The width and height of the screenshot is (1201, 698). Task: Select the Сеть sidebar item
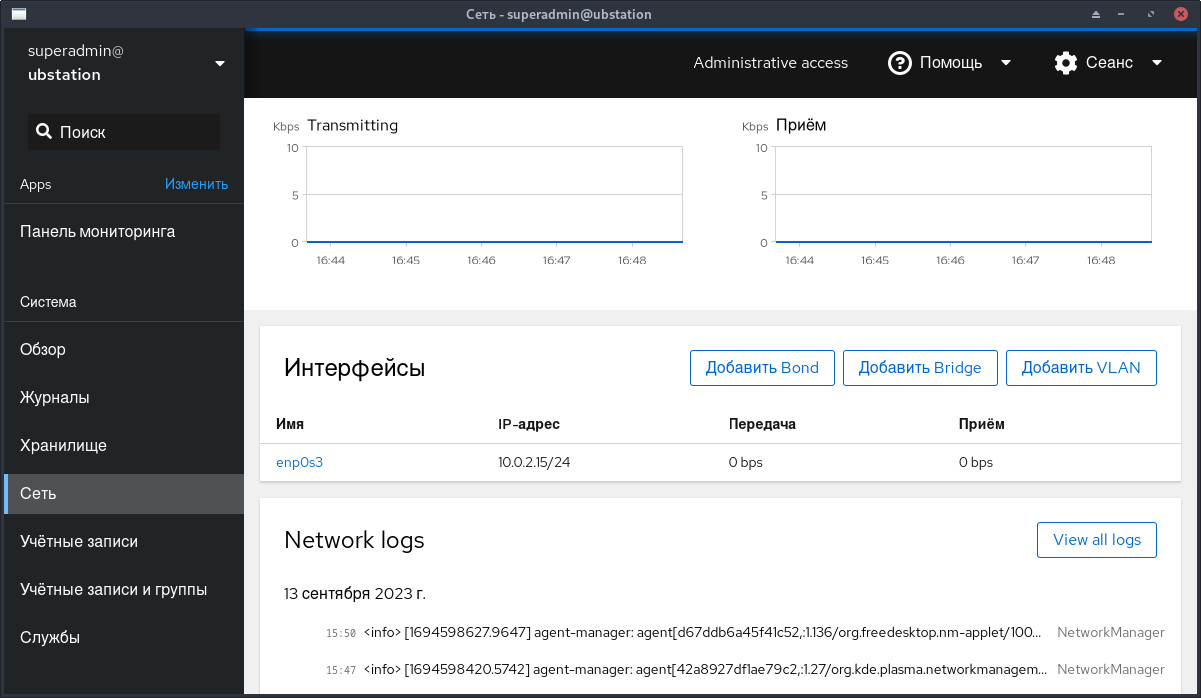tap(124, 493)
